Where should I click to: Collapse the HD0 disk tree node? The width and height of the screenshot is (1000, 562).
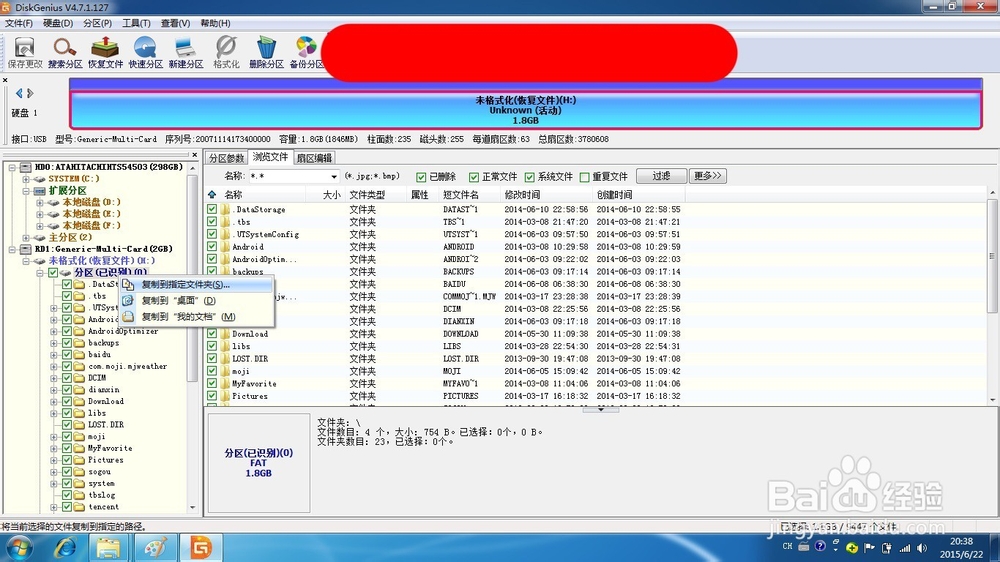pyautogui.click(x=11, y=167)
